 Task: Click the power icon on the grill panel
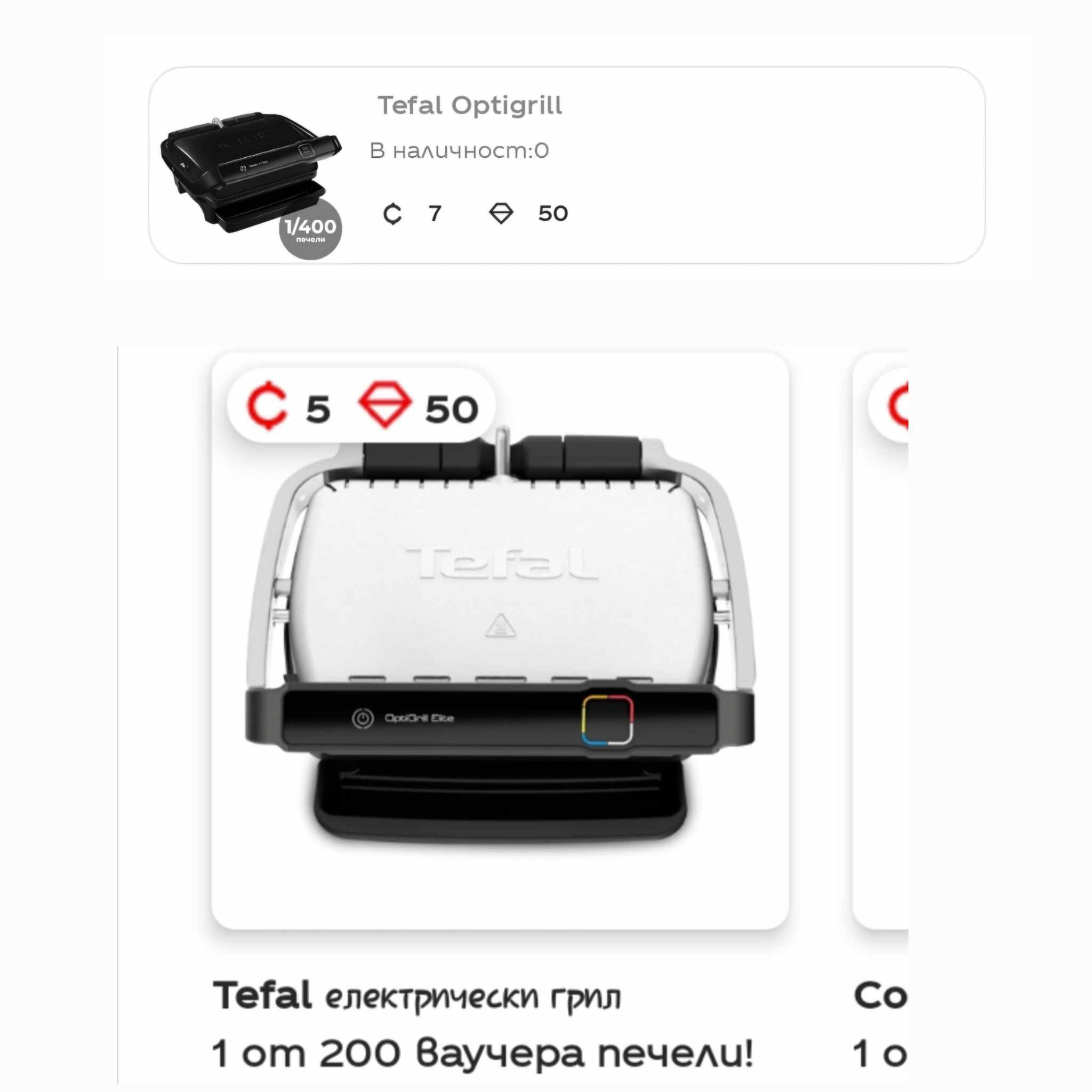point(362,718)
